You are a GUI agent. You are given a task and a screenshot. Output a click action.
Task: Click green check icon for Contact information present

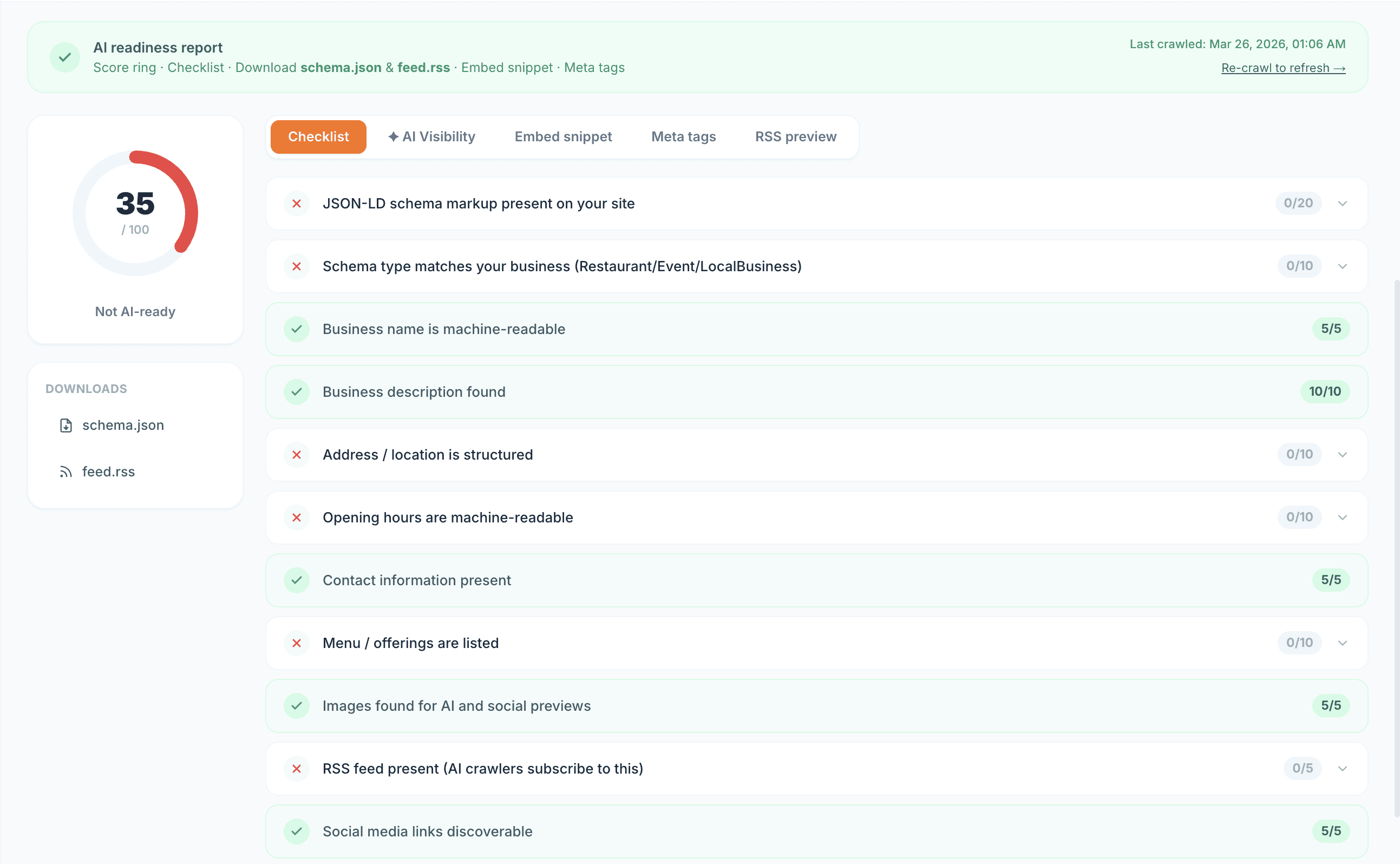tap(297, 580)
